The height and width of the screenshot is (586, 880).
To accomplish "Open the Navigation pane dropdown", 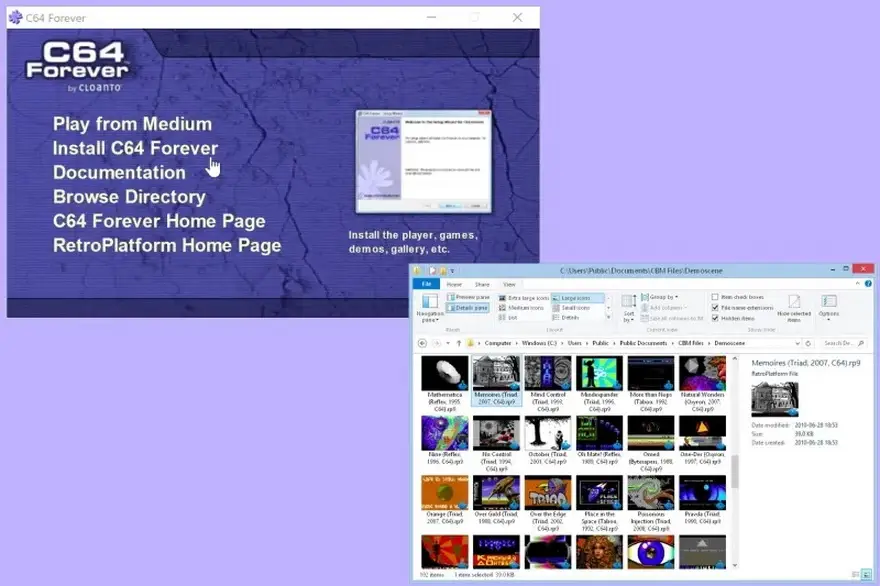I will [430, 308].
